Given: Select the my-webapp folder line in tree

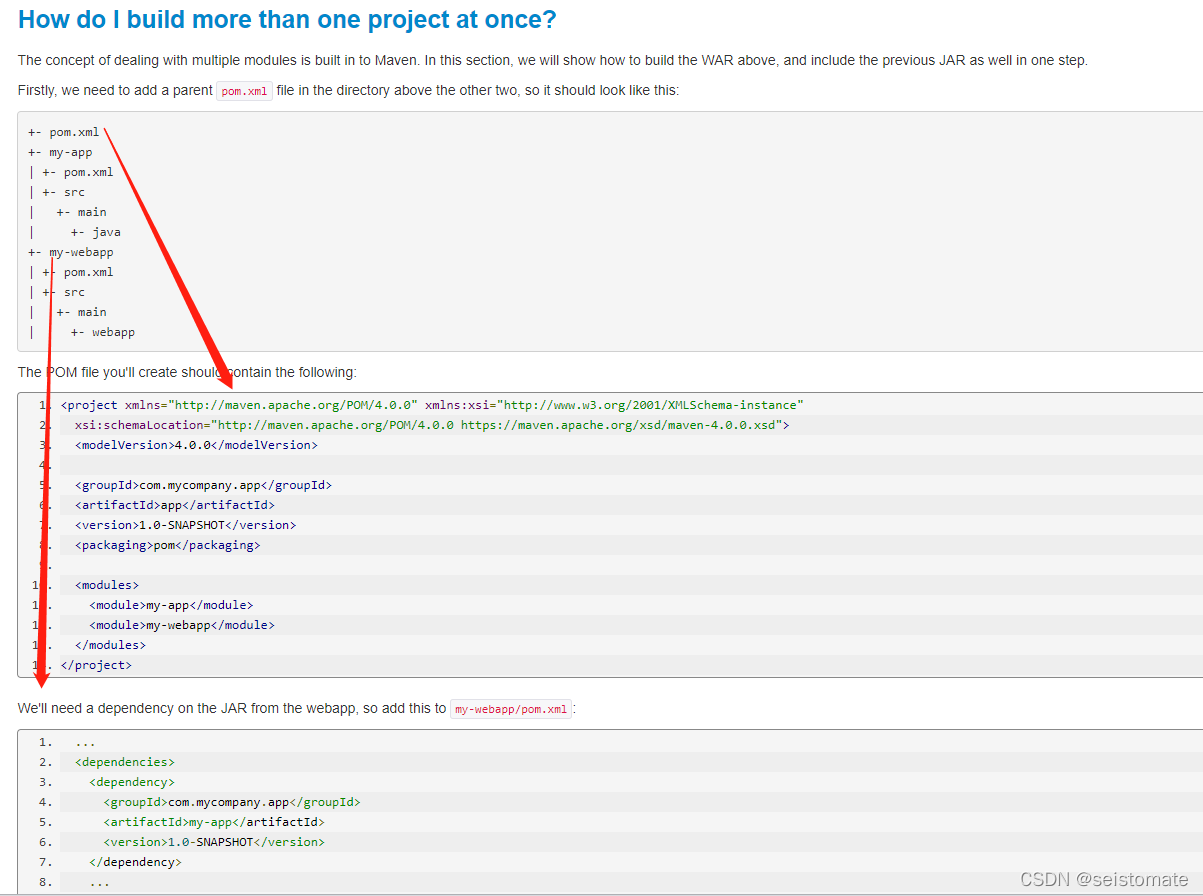Looking at the screenshot, I should [x=71, y=252].
